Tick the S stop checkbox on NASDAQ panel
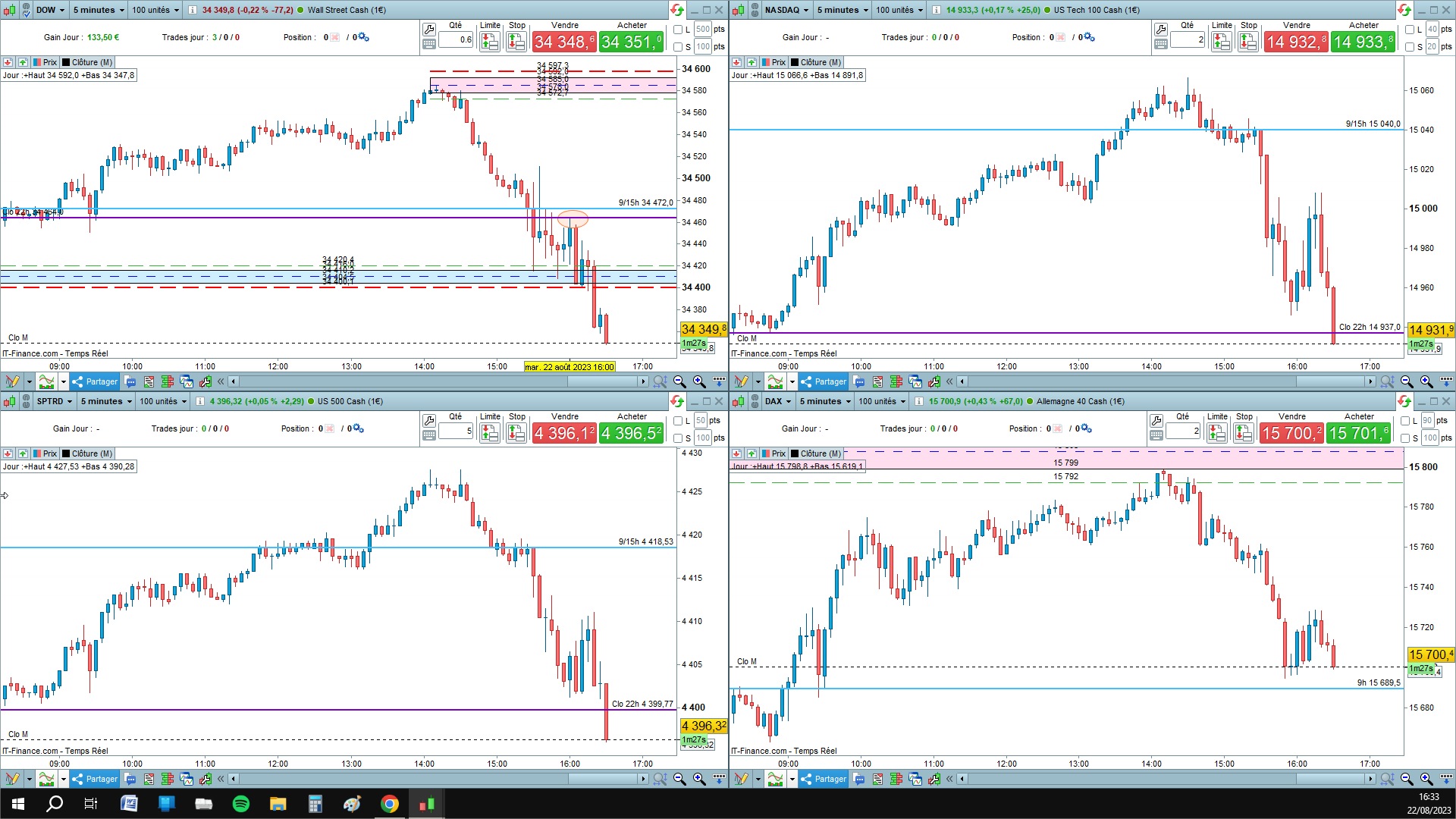 [1409, 47]
